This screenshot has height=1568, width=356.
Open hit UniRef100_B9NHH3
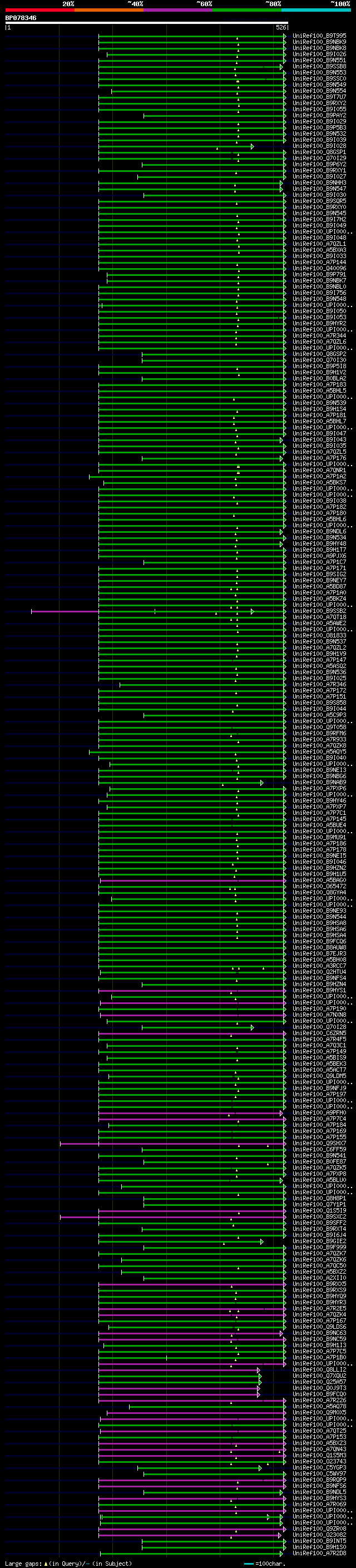tap(319, 182)
